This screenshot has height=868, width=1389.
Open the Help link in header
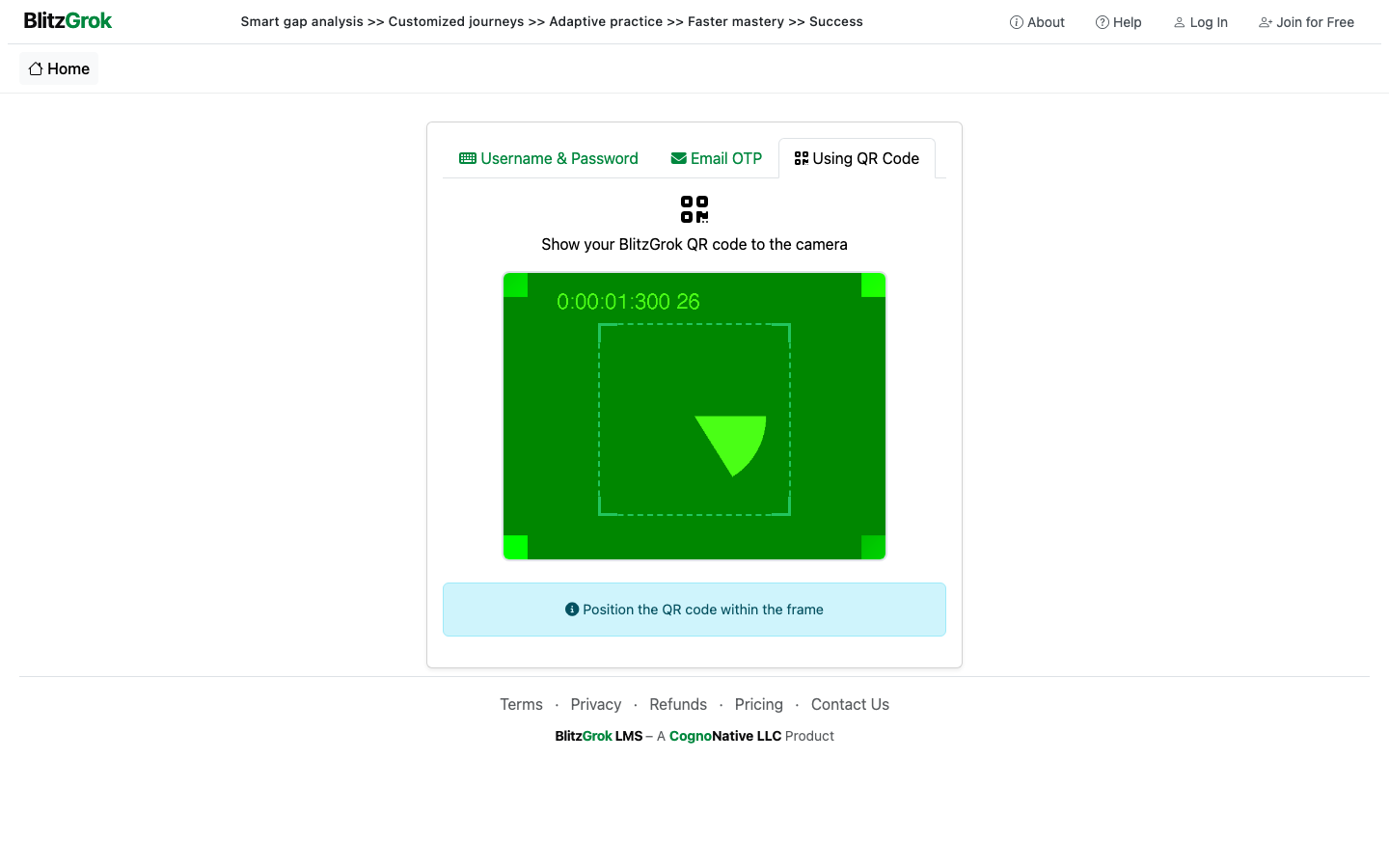point(1118,22)
